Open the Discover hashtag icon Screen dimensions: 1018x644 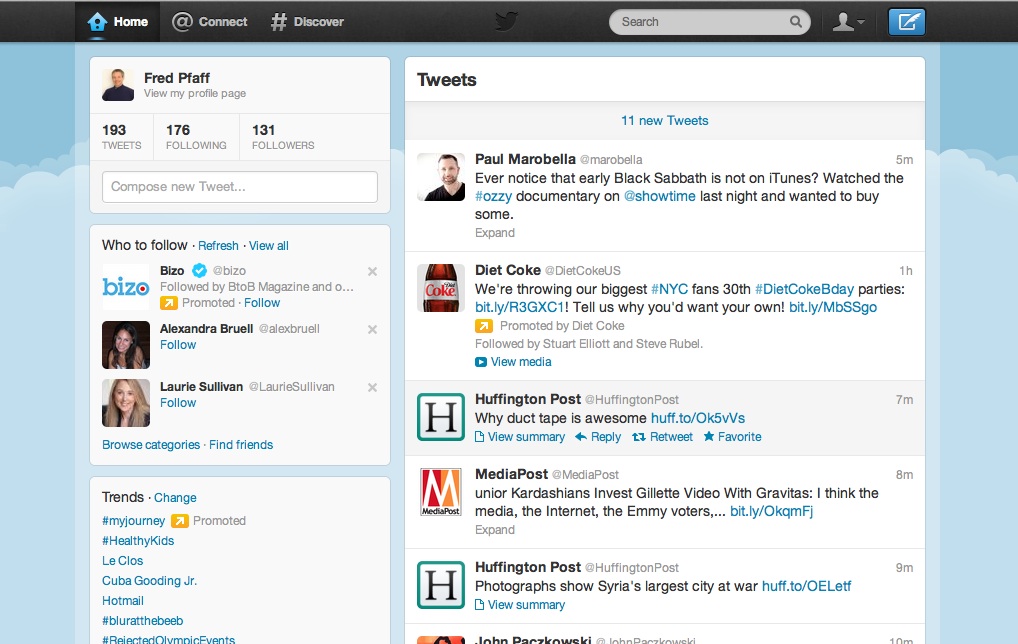(279, 21)
